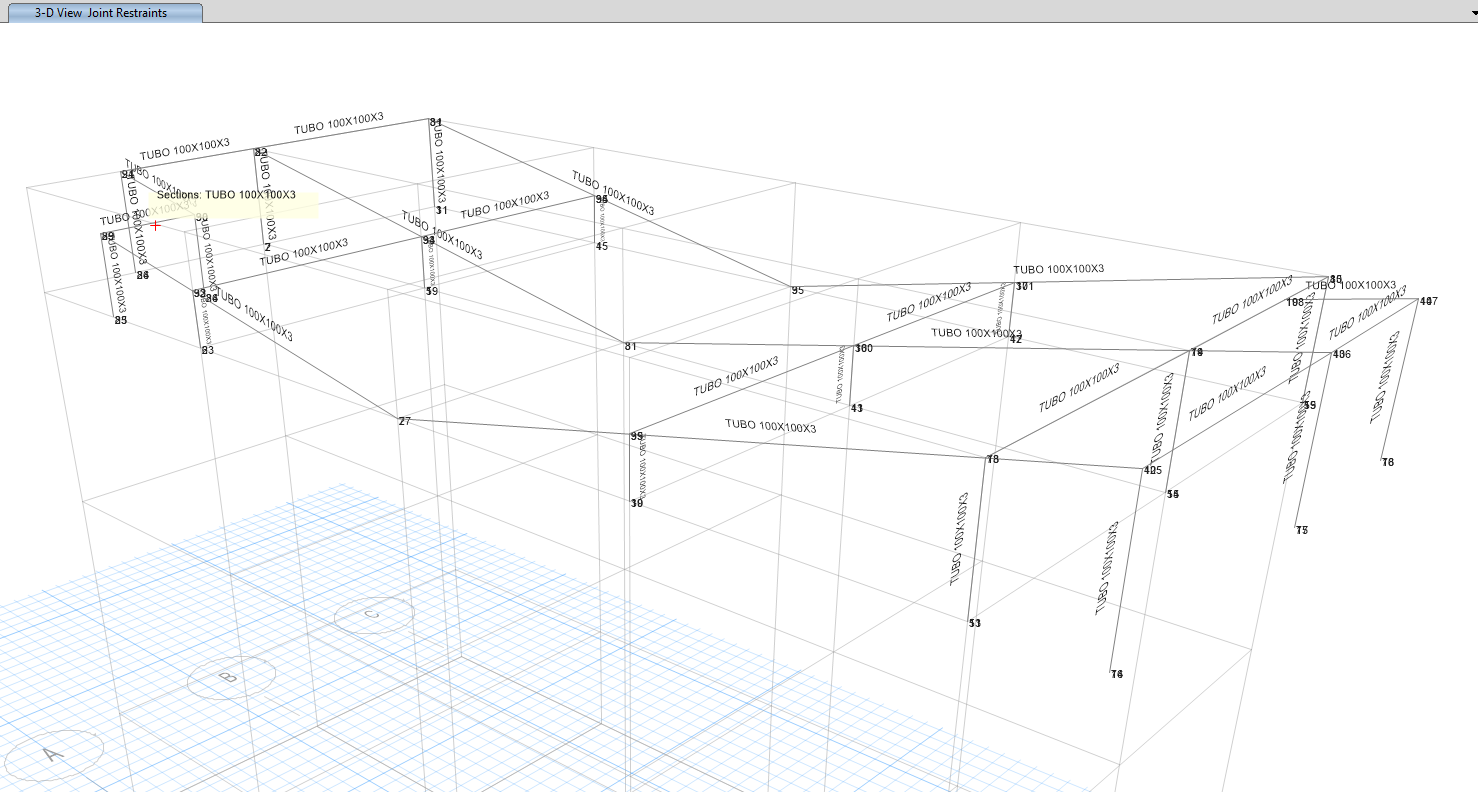Click grid line bubble C

(373, 615)
